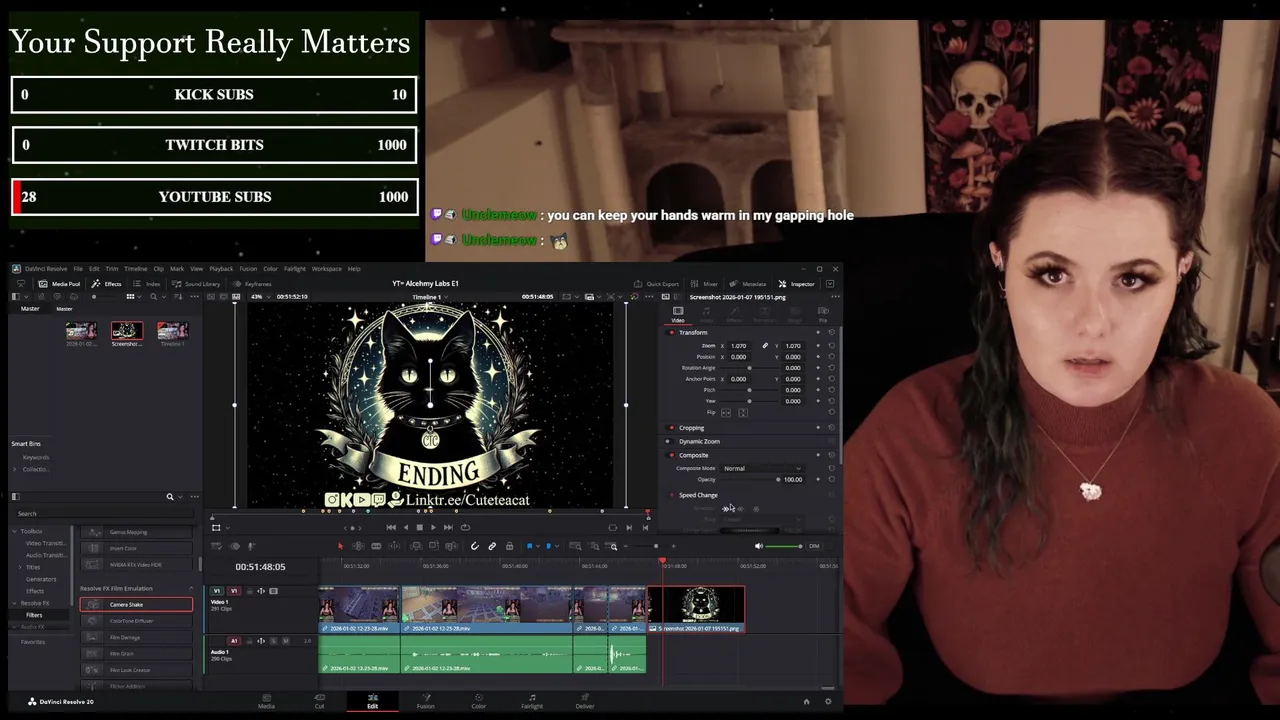Viewport: 1280px width, 720px height.
Task: Click the Quick Export icon
Action: point(636,284)
